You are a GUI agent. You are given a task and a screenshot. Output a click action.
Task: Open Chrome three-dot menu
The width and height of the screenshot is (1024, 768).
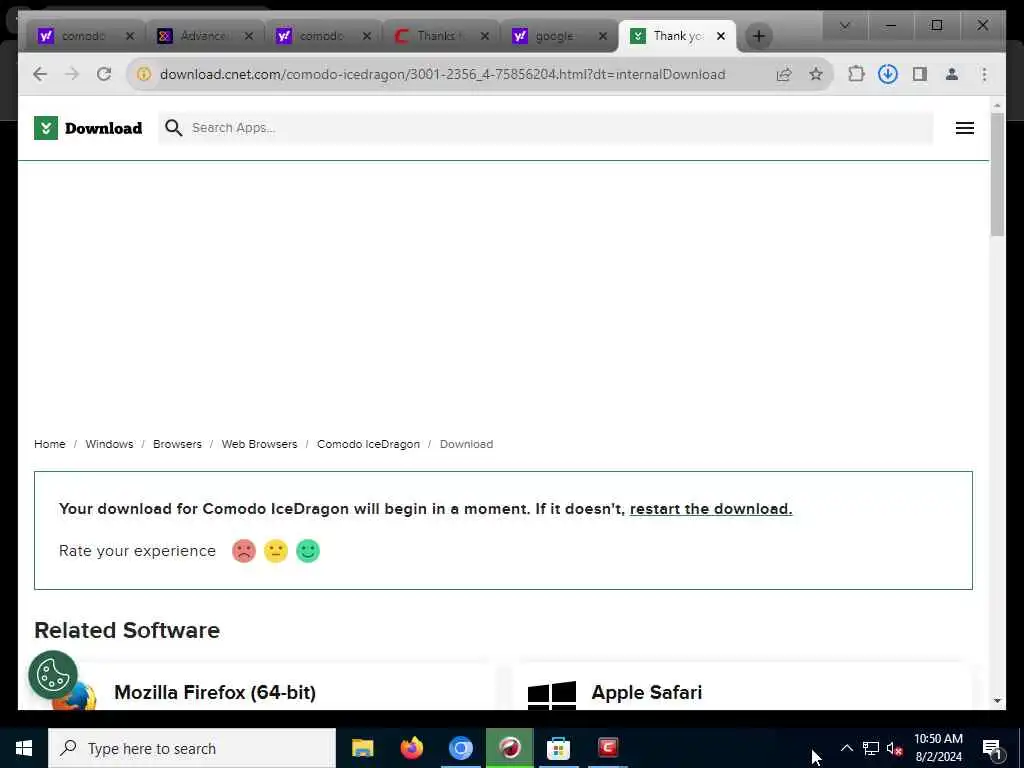click(x=984, y=74)
